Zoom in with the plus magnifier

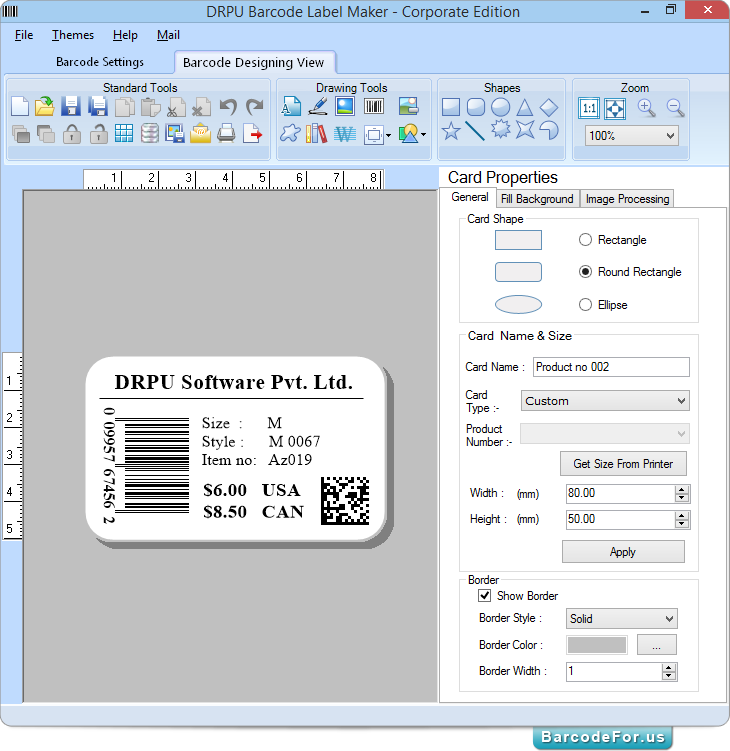[x=646, y=108]
